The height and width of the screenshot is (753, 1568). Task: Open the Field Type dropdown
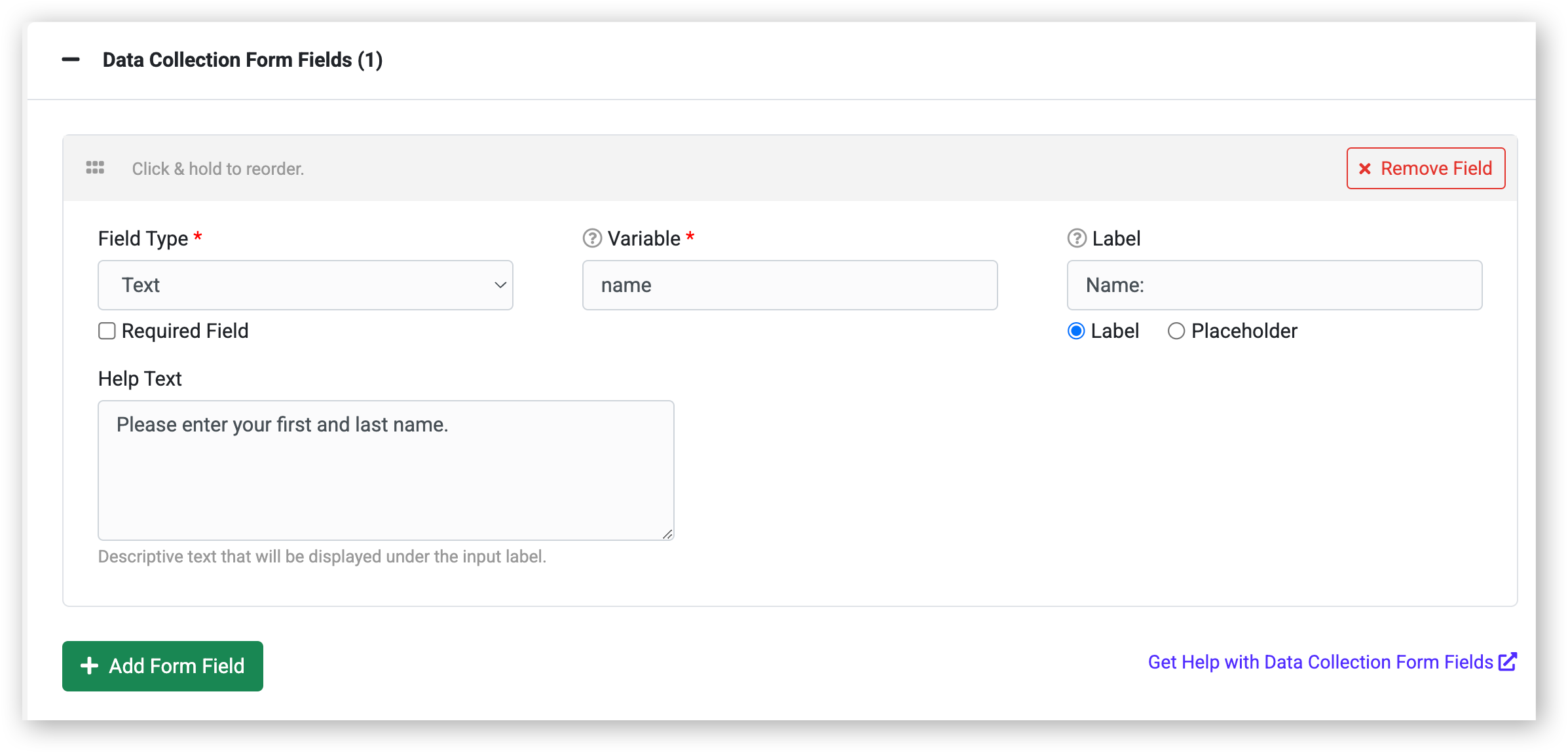pyautogui.click(x=305, y=285)
